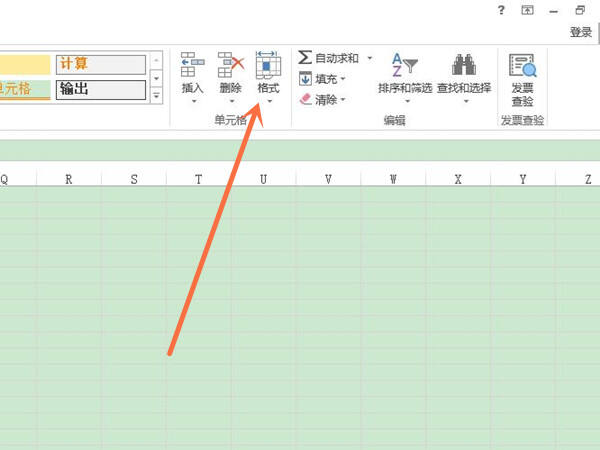600x450 pixels.
Task: Click the Fill down icon
Action: coord(305,78)
